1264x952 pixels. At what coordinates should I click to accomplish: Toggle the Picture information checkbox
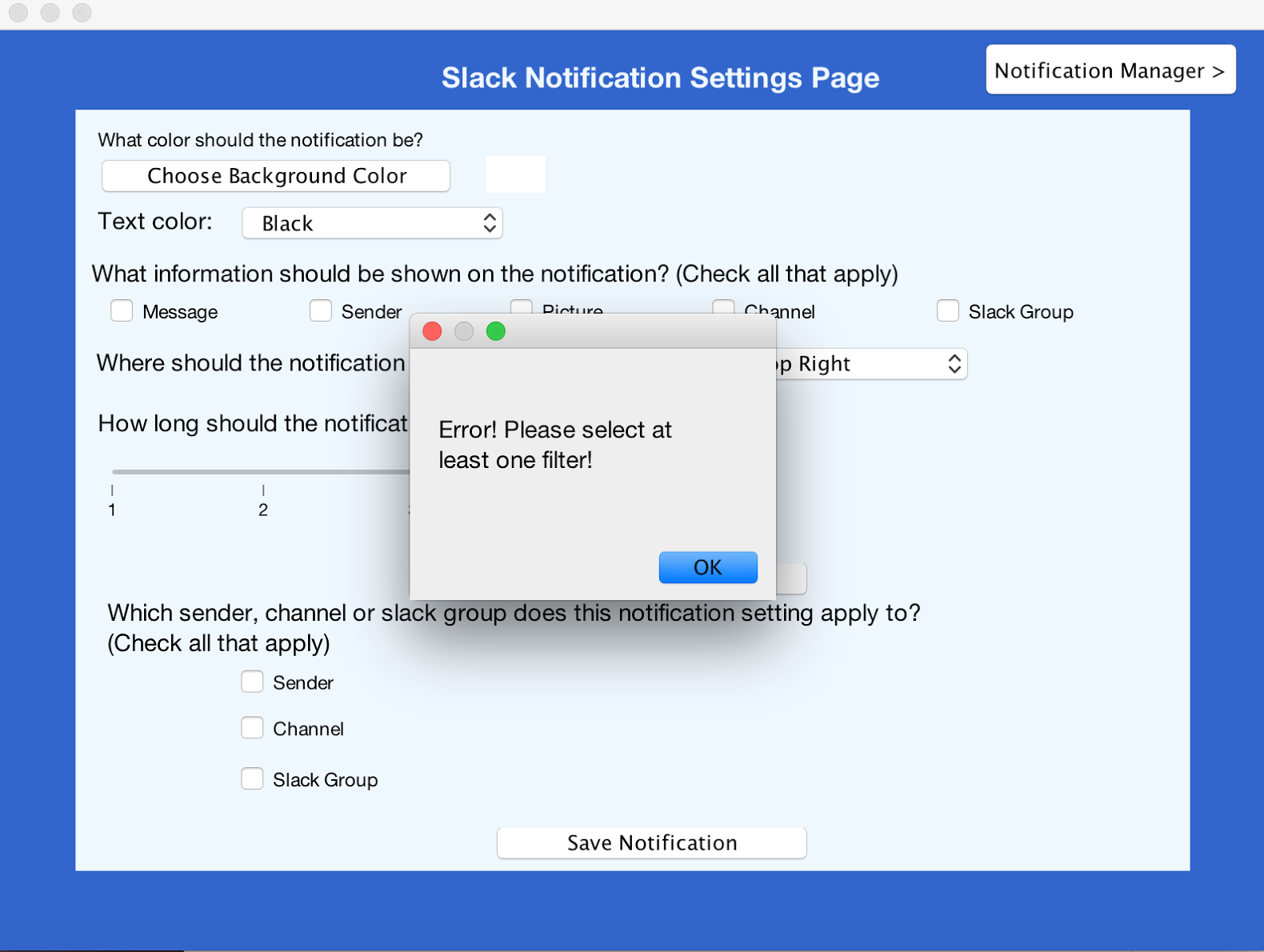coord(522,306)
